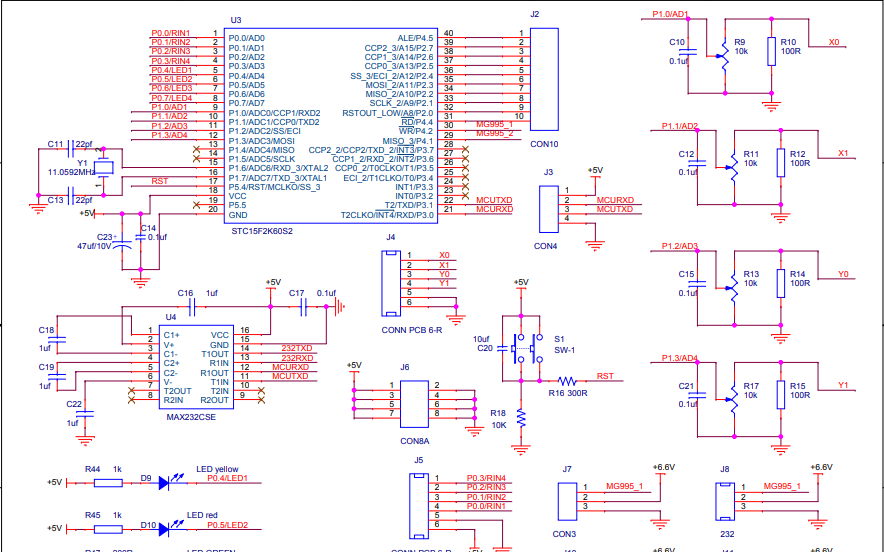Select the J8 connector body
This screenshot has width=884, height=552.
[x=725, y=501]
